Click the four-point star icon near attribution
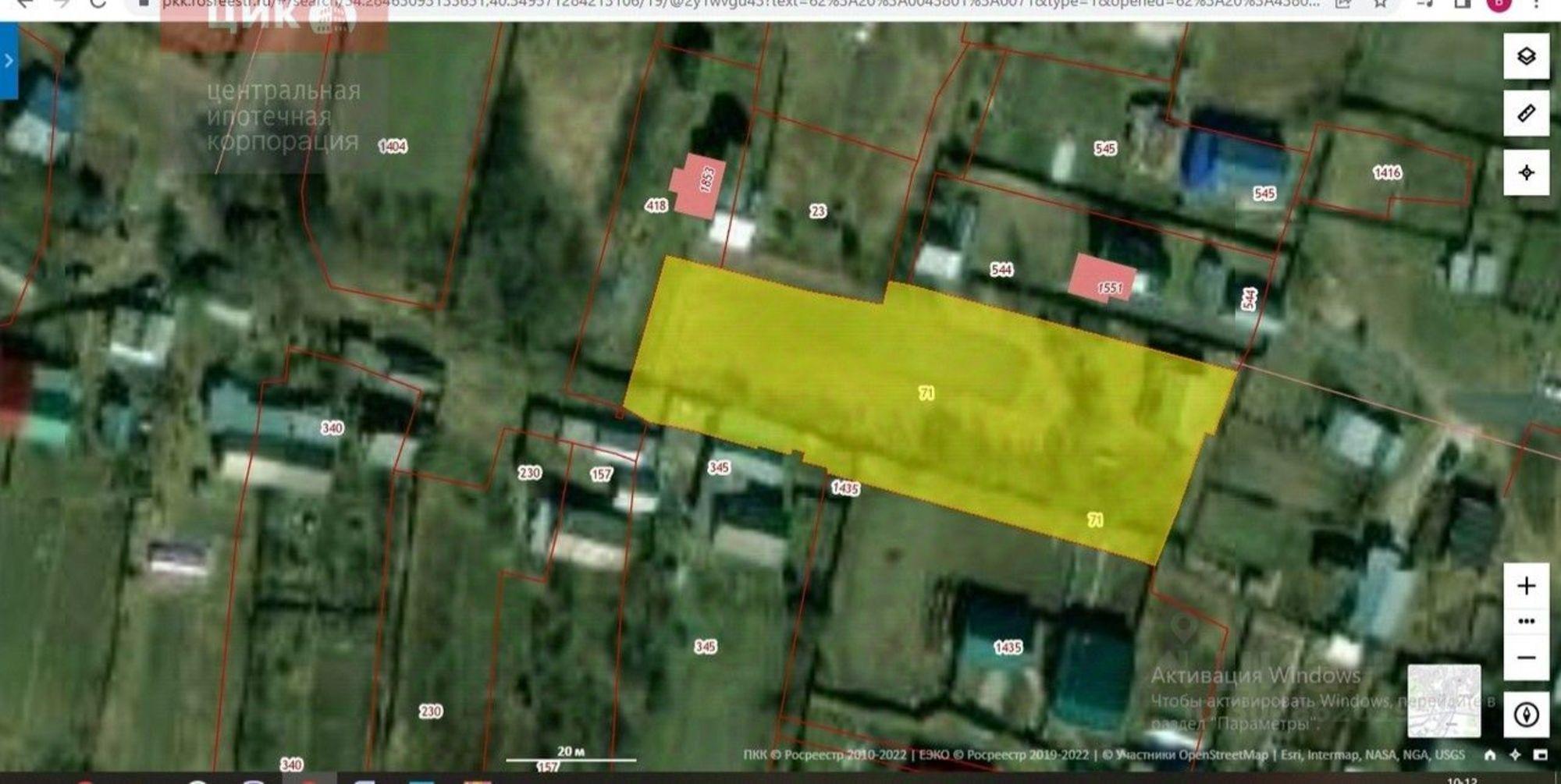The height and width of the screenshot is (784, 1561). pos(1515,754)
